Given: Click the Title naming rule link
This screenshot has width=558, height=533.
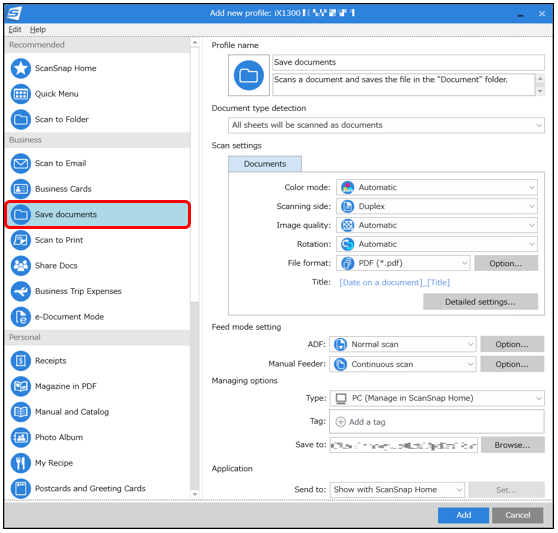Looking at the screenshot, I should click(x=394, y=283).
